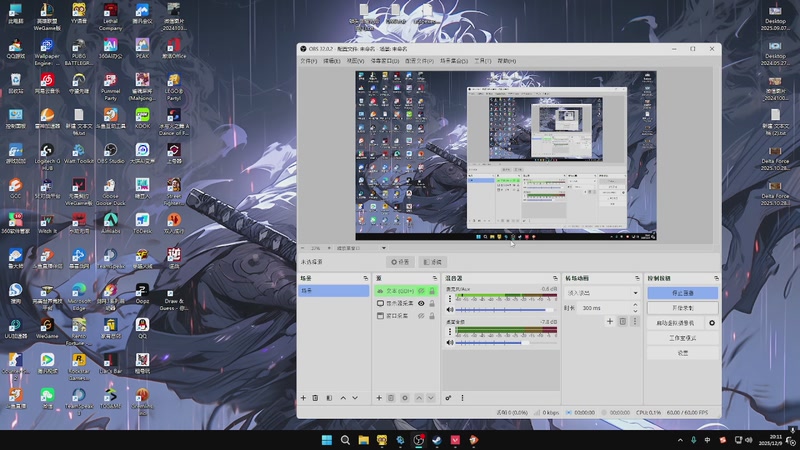Open File Explorer from the taskbar
The image size is (800, 450).
pos(363,440)
